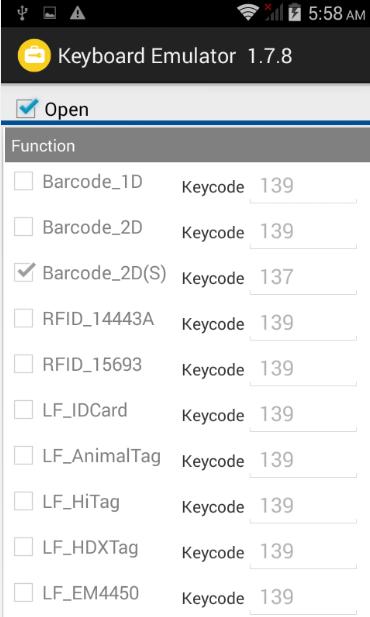Check the RFID_14443A function box
This screenshot has height=617, width=370.
point(23,318)
